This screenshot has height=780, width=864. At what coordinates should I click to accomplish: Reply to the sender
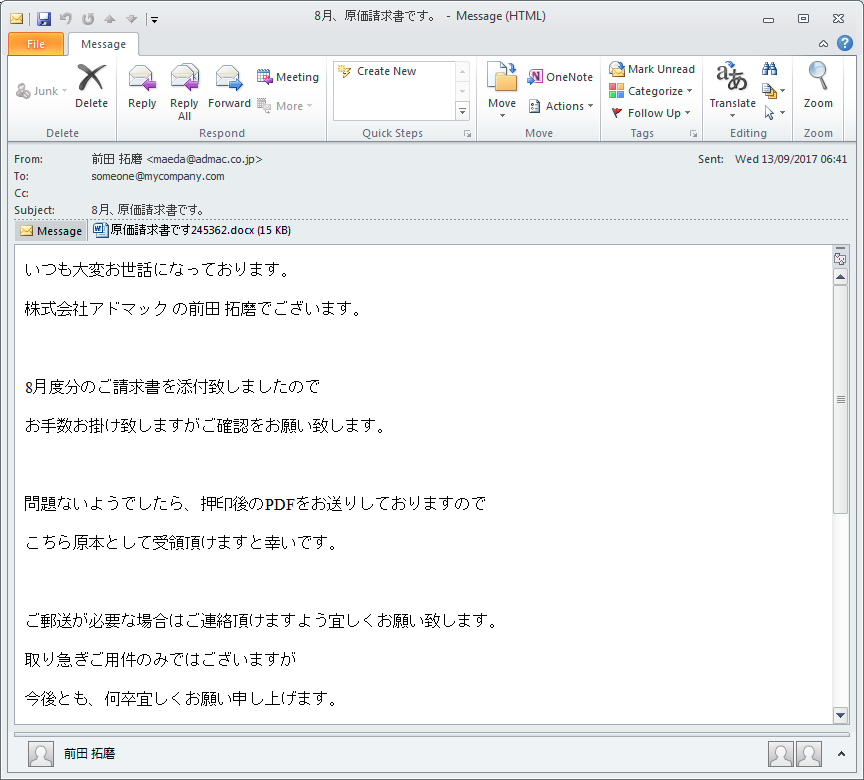tap(142, 86)
